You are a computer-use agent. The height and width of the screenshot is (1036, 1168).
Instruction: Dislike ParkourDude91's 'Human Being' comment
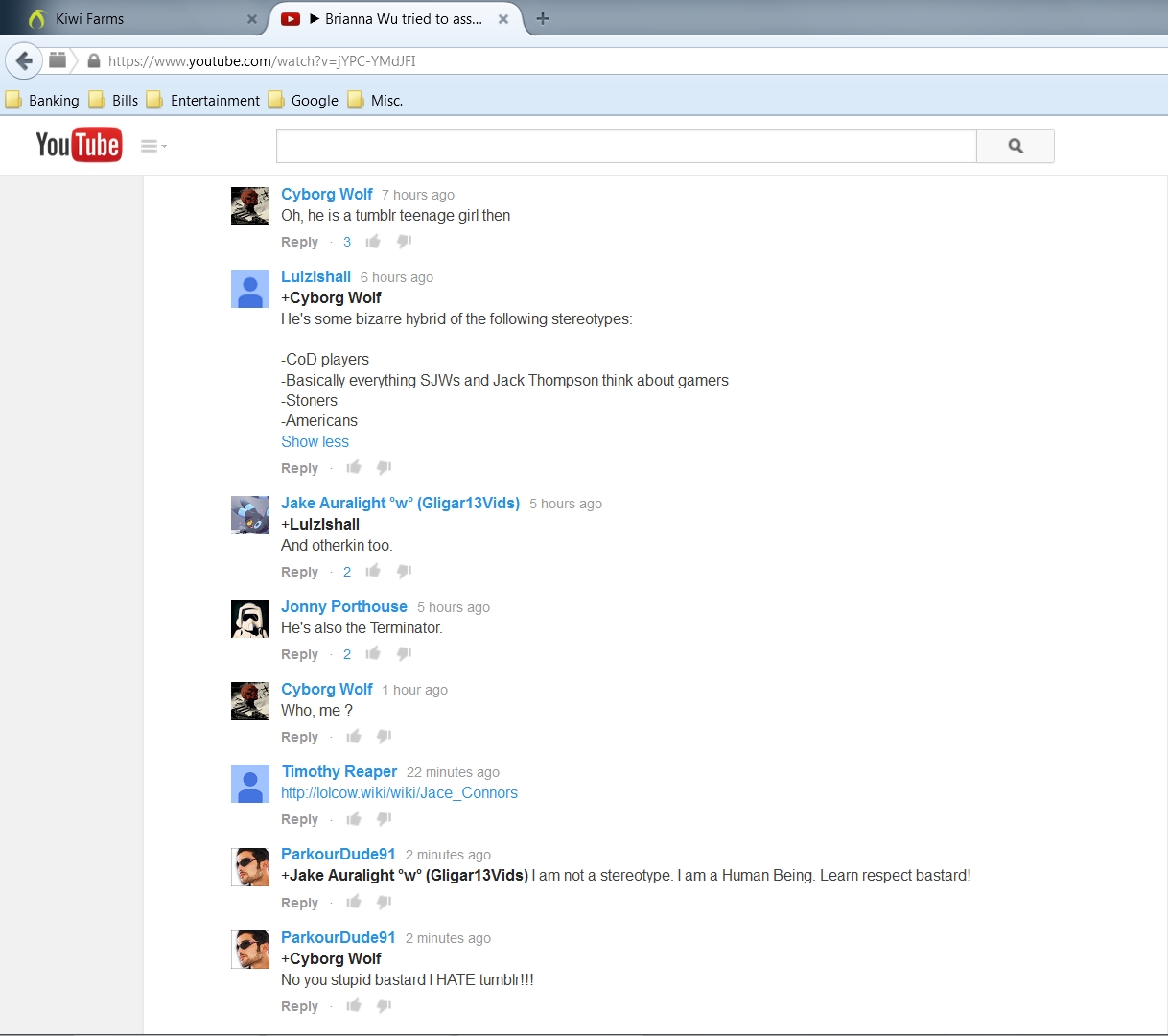coord(384,903)
